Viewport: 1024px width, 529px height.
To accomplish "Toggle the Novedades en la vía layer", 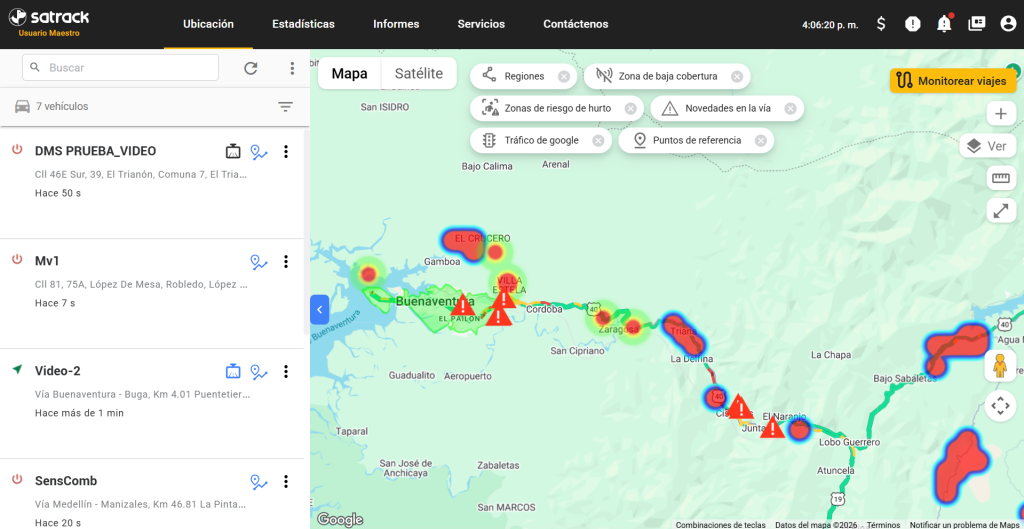I will 727,108.
